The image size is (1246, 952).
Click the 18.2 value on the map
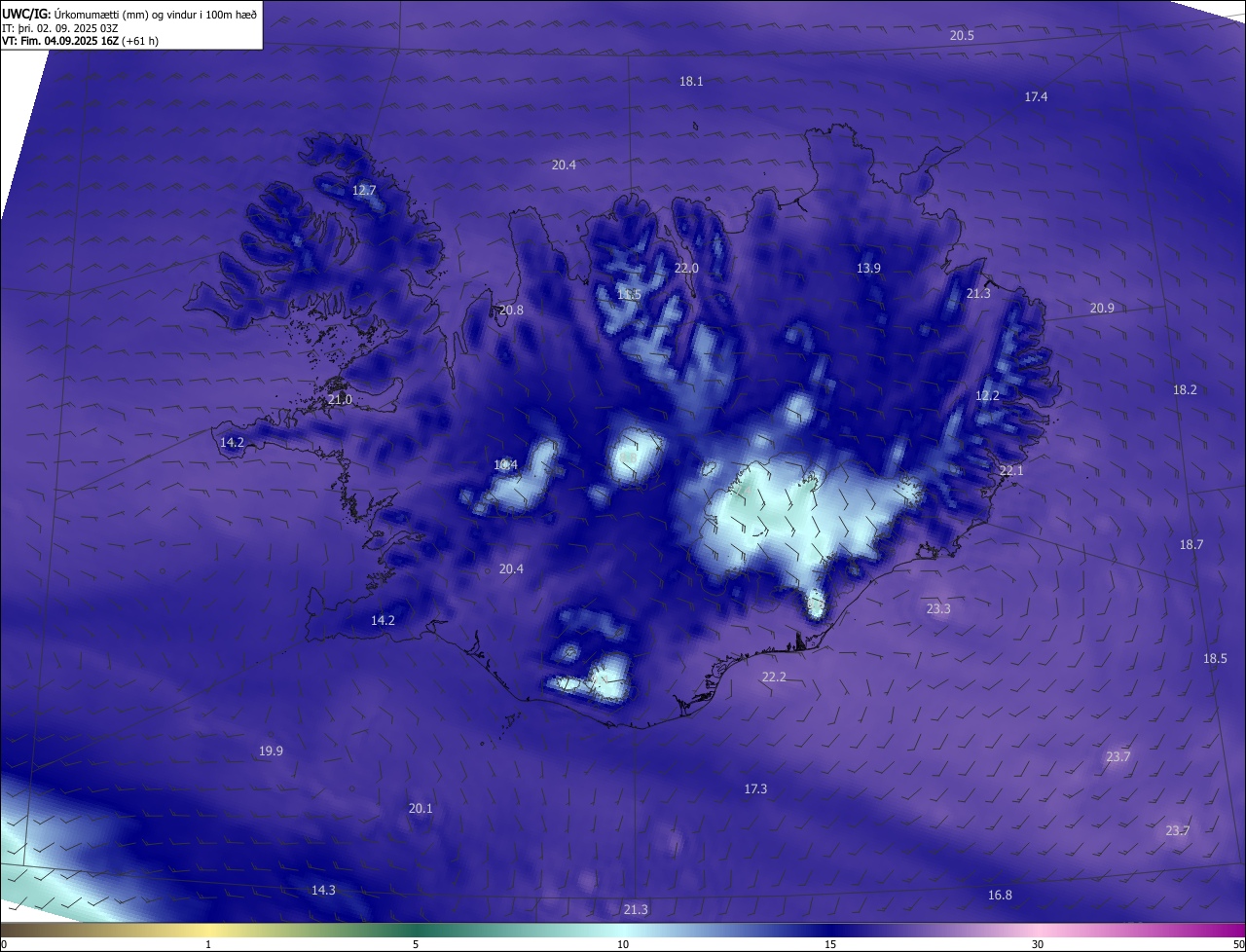[1185, 389]
